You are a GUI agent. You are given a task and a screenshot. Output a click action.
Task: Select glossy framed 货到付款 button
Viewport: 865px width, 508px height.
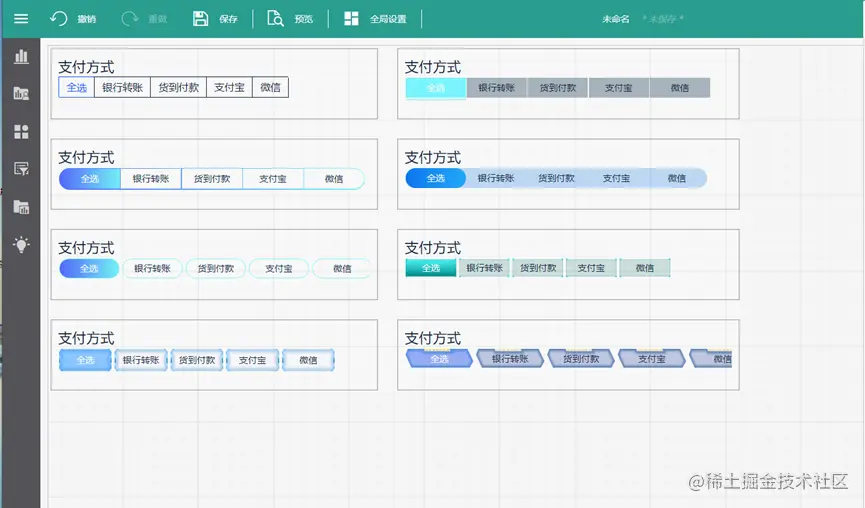pos(197,360)
